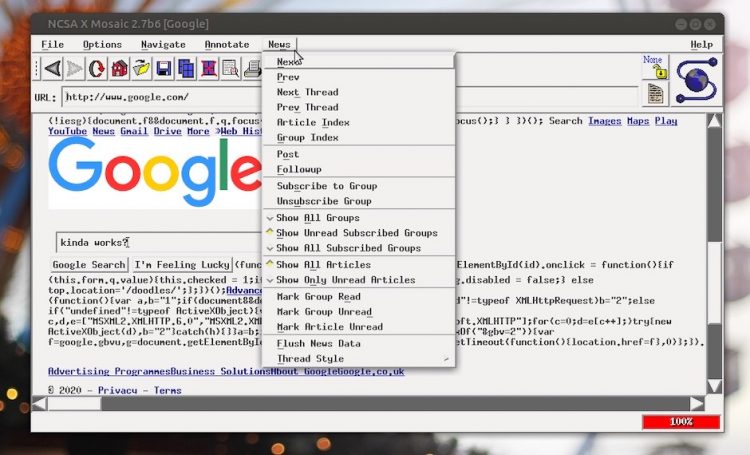
Task: Open the Privacy link in footer
Action: tap(118, 390)
